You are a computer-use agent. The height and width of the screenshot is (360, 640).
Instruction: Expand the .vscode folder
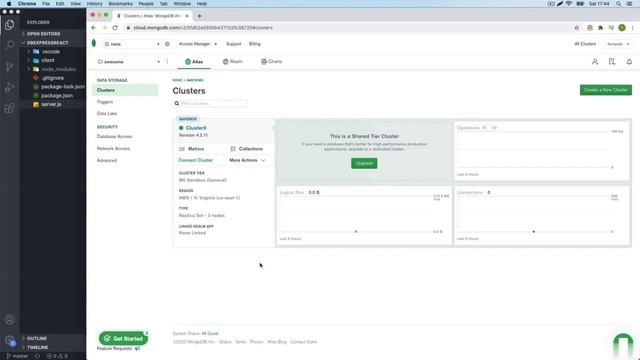pyautogui.click(x=50, y=52)
